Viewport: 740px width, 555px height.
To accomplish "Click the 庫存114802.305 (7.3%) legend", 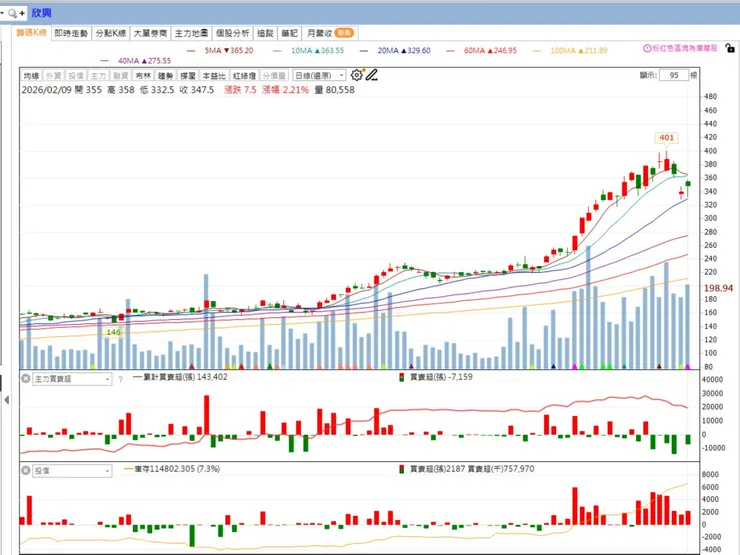I will coord(172,469).
